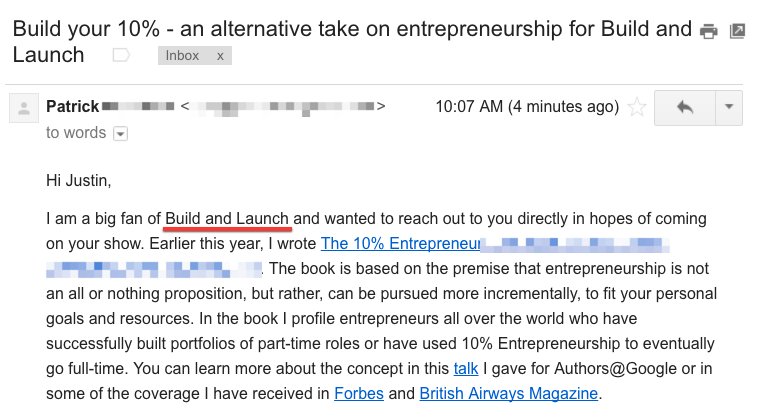Screen dimensions: 781x418
Task: Open the More options dropdown beside Reply
Action: (x=728, y=108)
